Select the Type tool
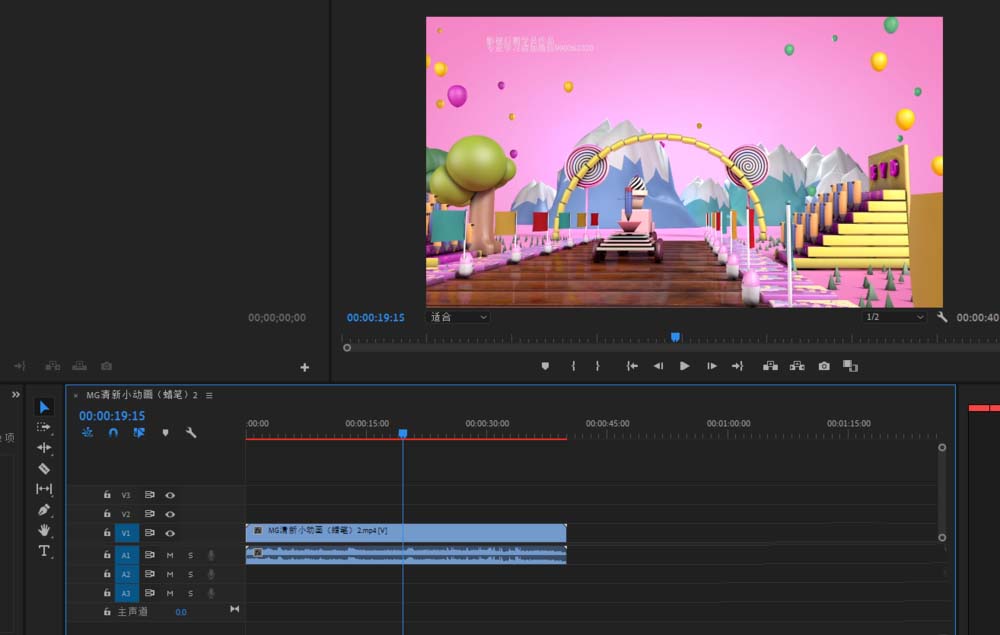Image resolution: width=1000 pixels, height=635 pixels. point(43,551)
